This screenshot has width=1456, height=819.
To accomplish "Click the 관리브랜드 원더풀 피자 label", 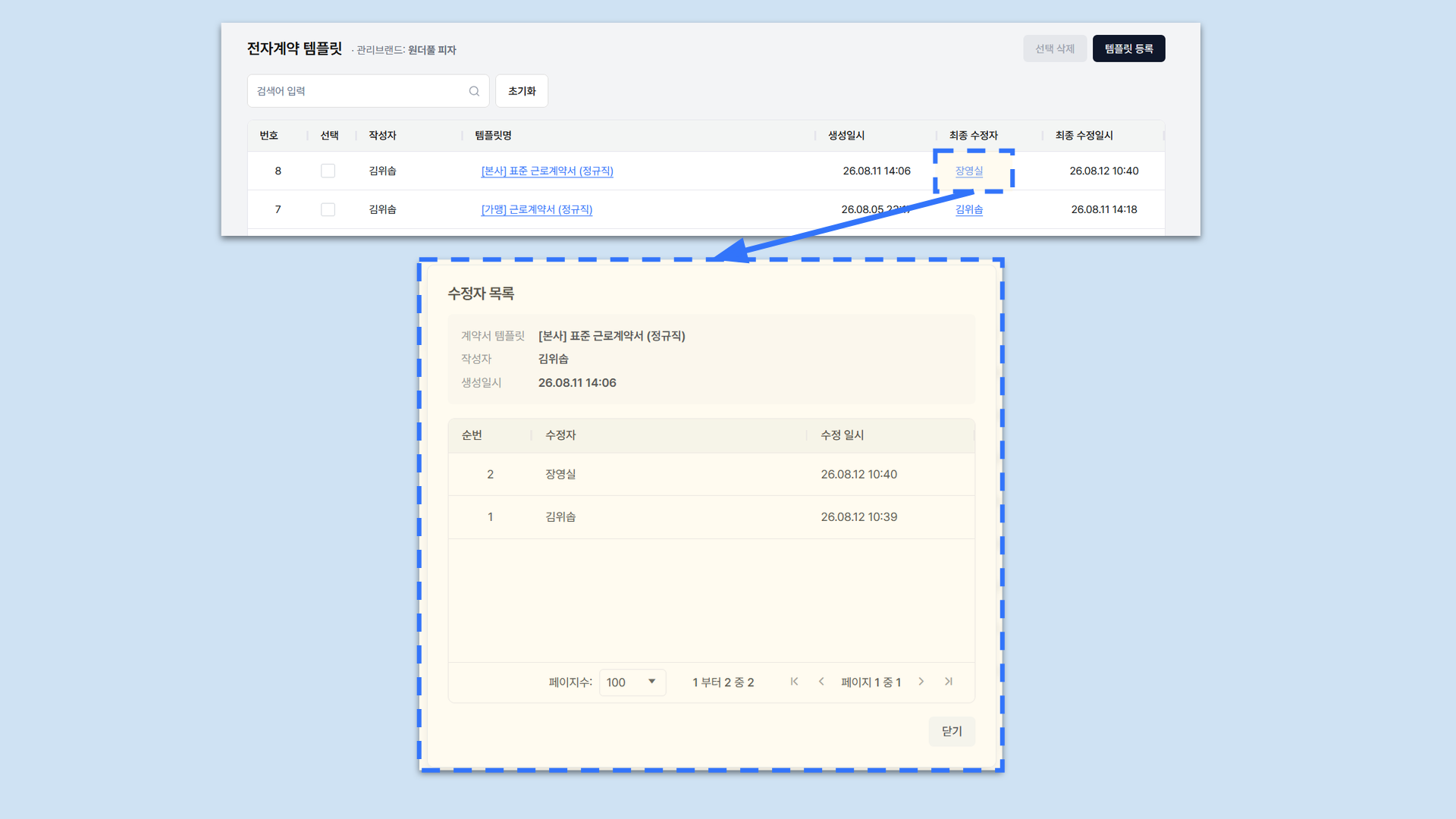I will coord(406,50).
